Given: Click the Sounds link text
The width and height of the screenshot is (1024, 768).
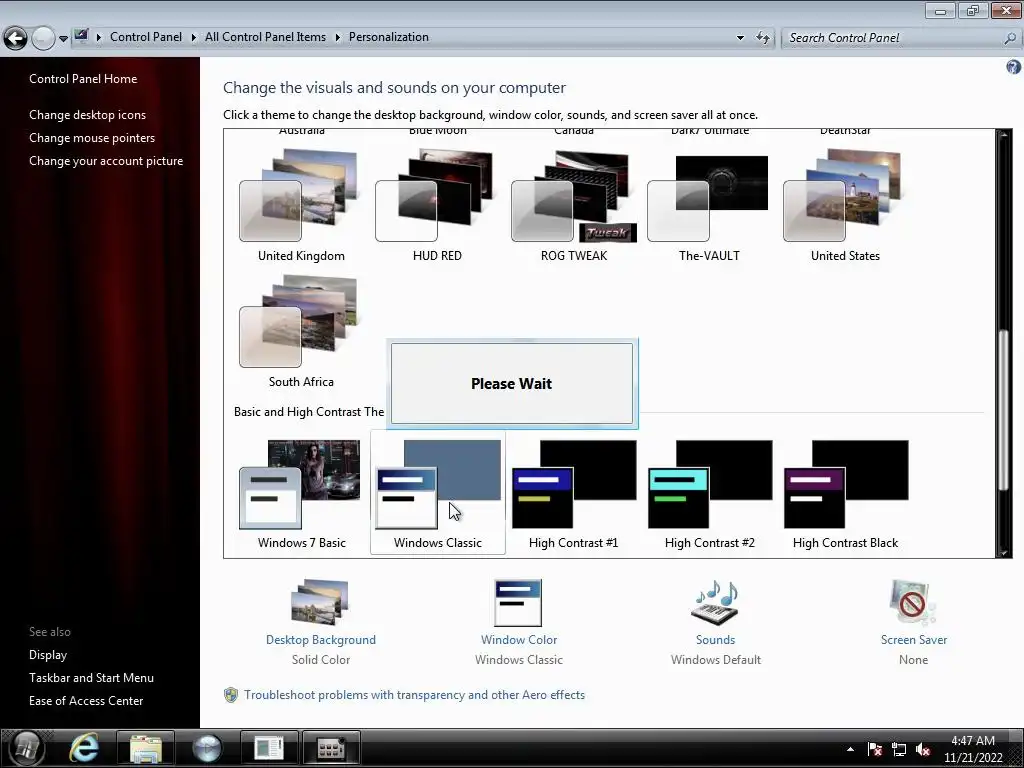Looking at the screenshot, I should click(715, 640).
